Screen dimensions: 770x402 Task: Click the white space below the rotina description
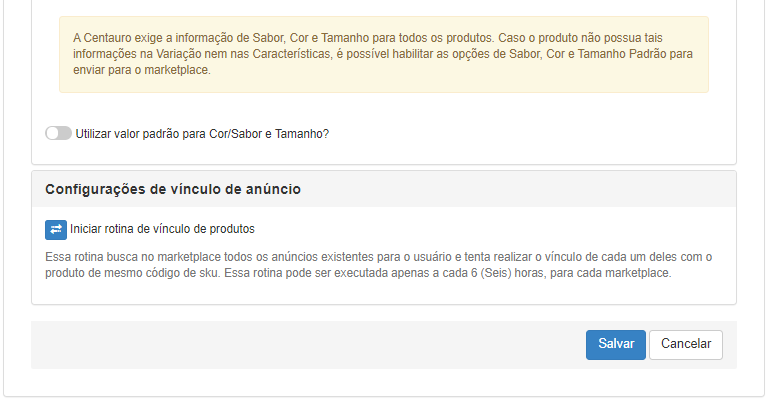[384, 293]
